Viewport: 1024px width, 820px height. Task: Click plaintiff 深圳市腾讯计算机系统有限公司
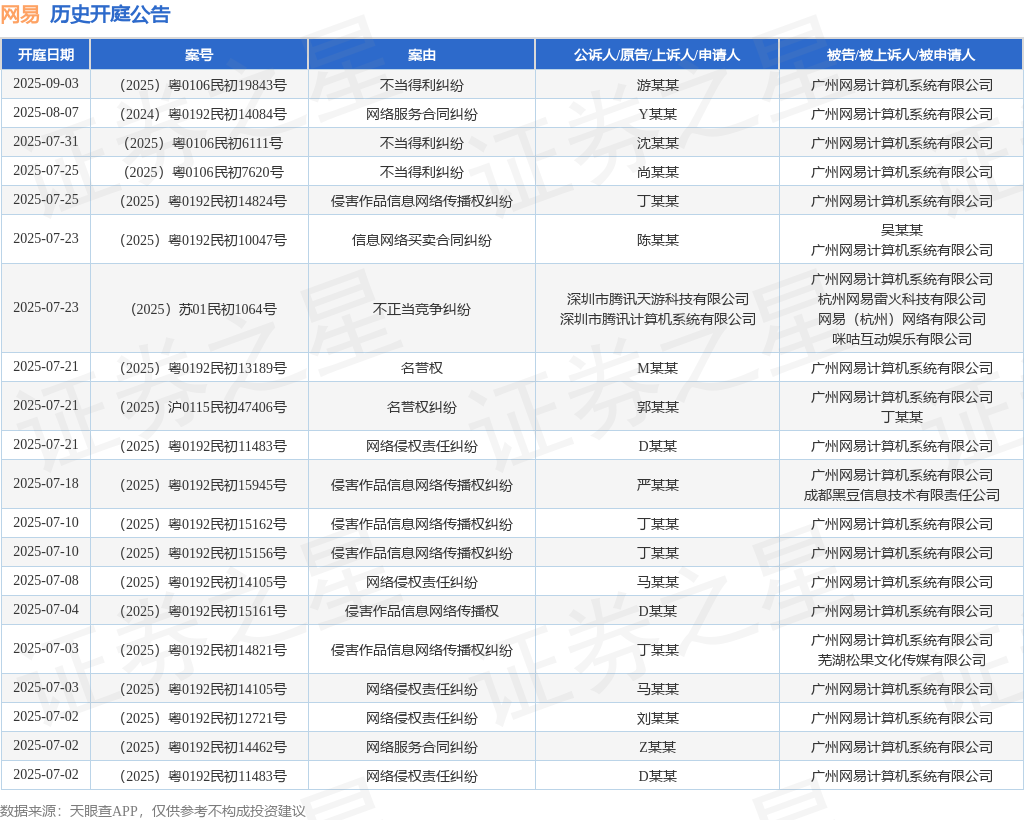[x=658, y=319]
